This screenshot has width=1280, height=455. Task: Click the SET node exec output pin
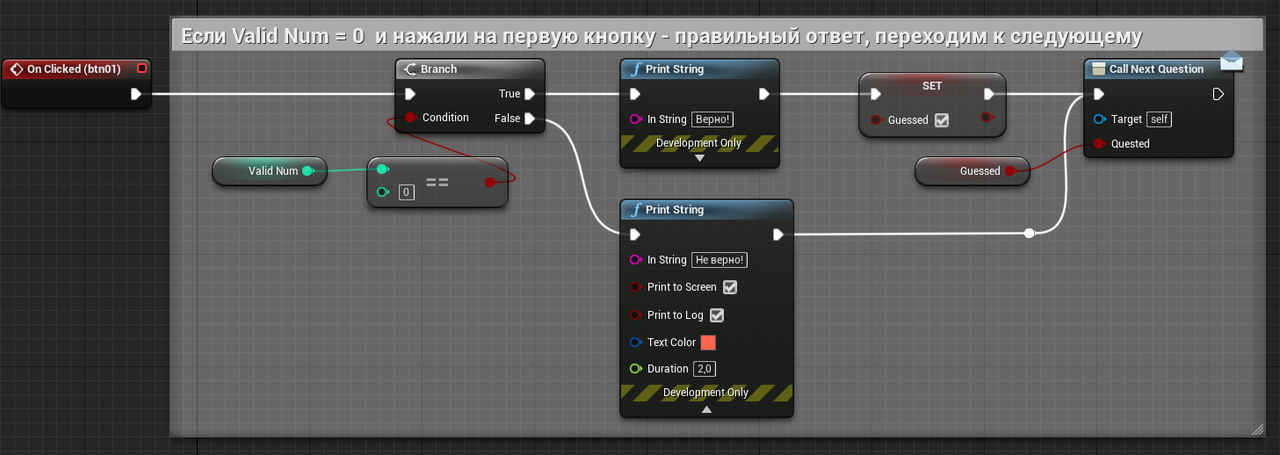[989, 94]
